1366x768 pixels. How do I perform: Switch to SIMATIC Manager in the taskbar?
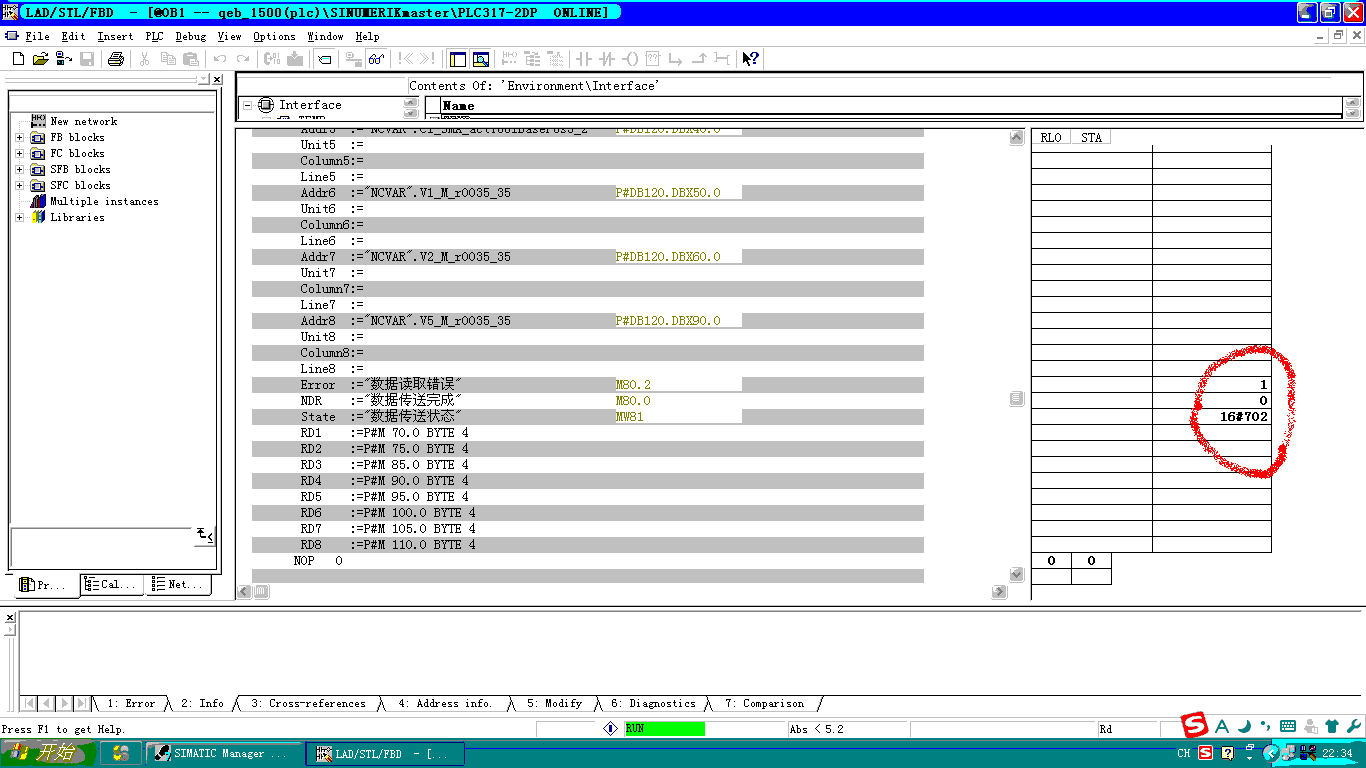tap(223, 753)
